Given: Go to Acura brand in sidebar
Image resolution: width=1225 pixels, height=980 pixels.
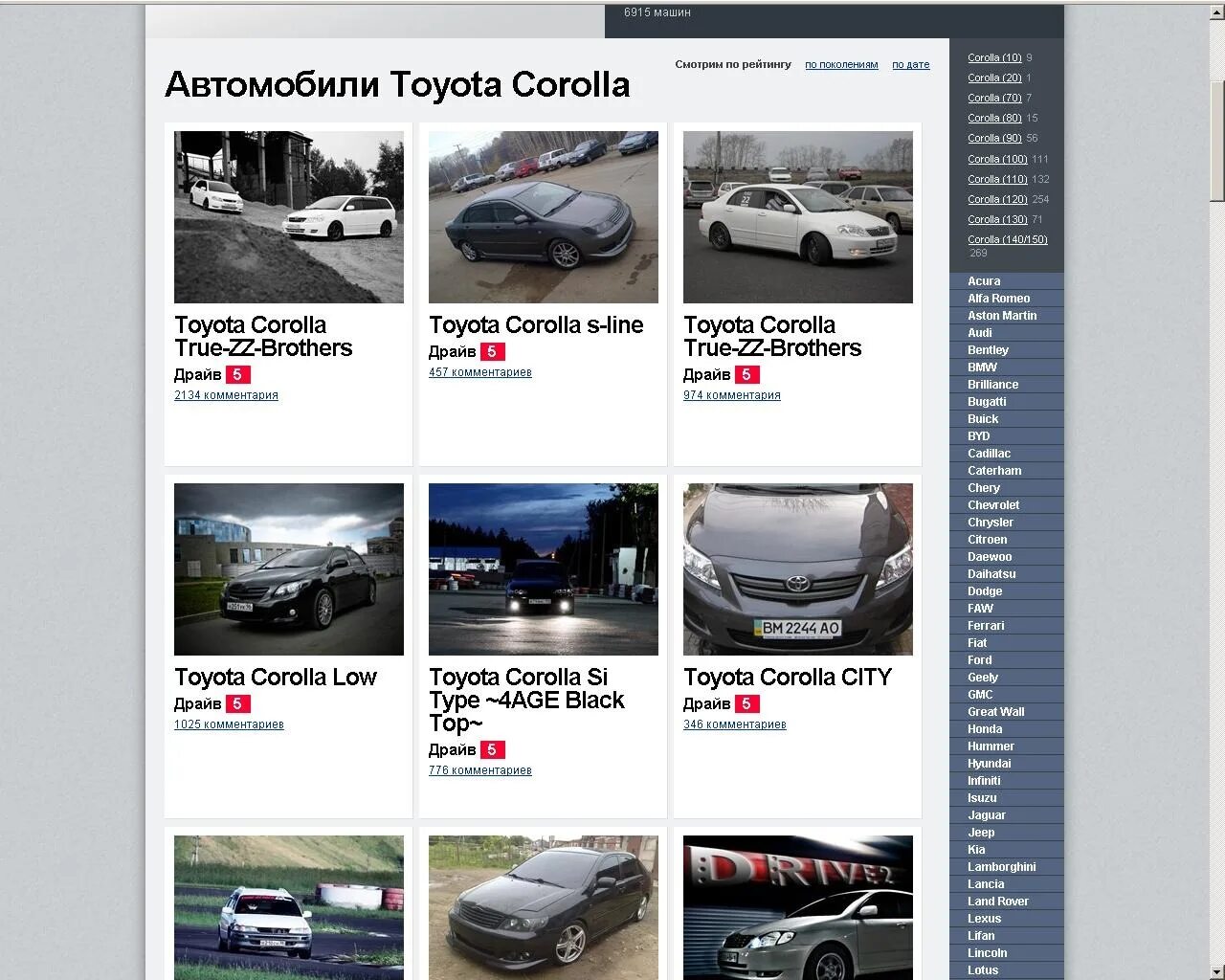Looking at the screenshot, I should click(984, 281).
